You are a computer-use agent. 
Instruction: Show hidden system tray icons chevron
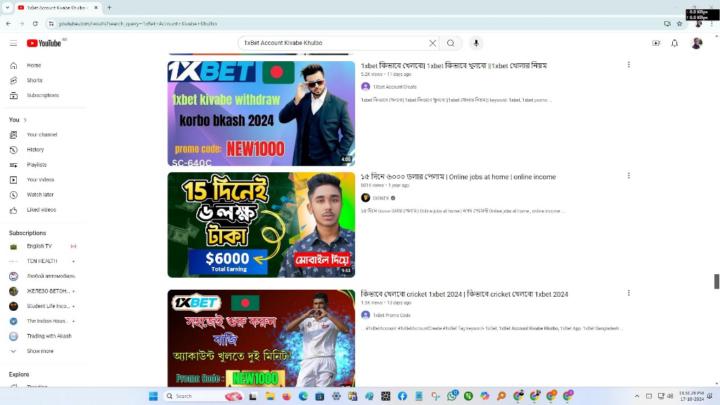637,396
